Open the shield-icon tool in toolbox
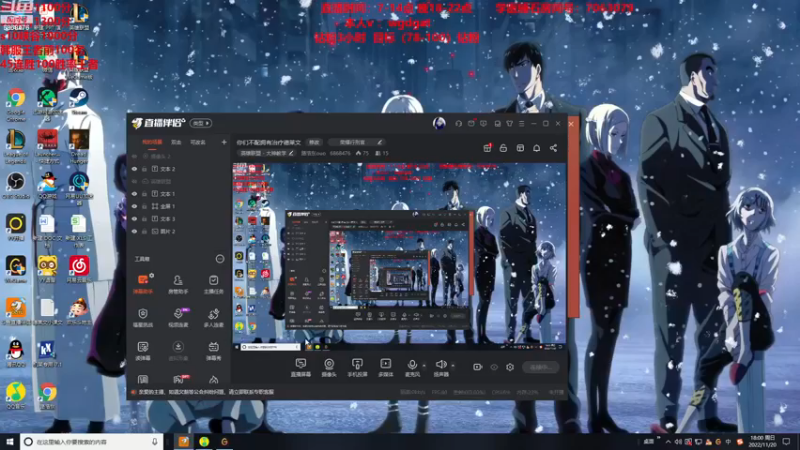 coord(143,317)
